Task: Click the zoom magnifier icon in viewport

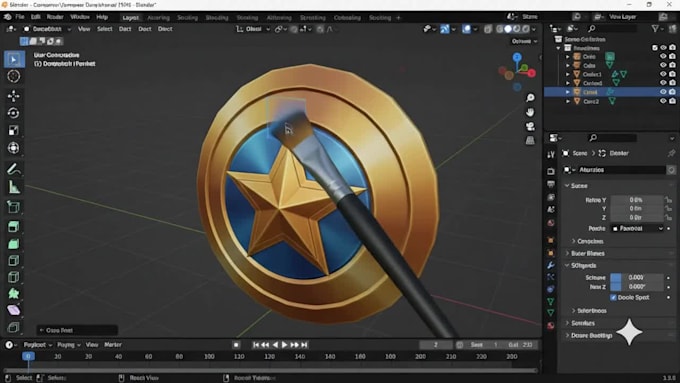Action: pos(530,98)
